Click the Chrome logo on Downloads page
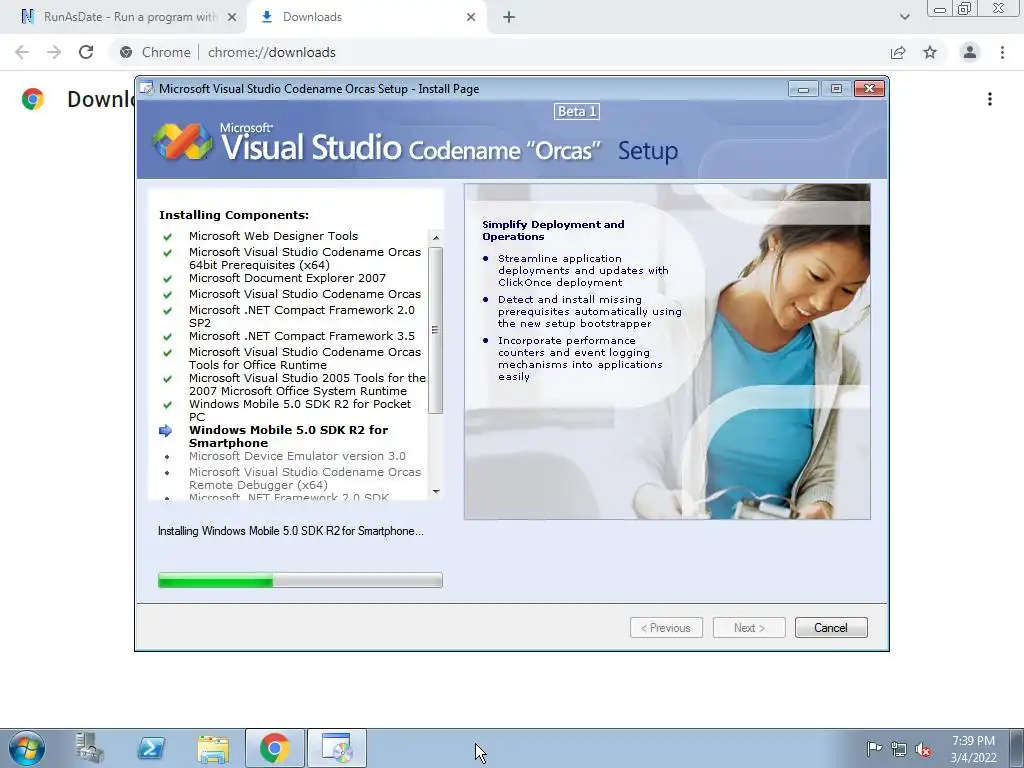 tap(33, 99)
